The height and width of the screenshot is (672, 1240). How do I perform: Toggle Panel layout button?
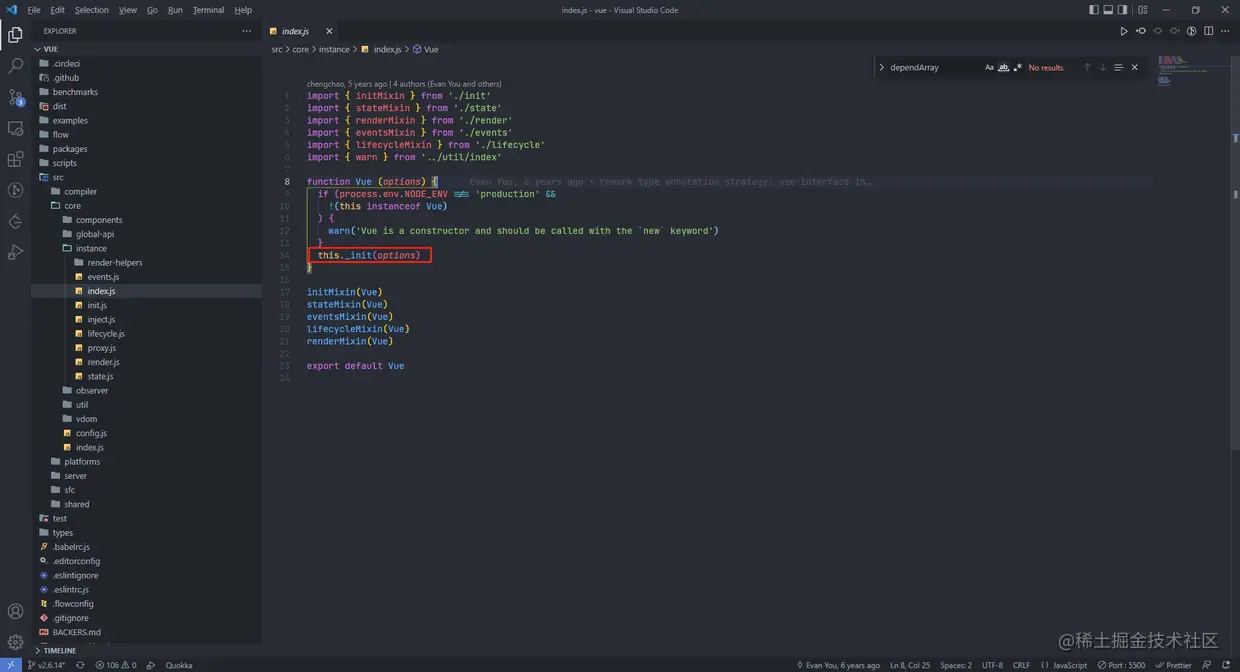(1108, 10)
